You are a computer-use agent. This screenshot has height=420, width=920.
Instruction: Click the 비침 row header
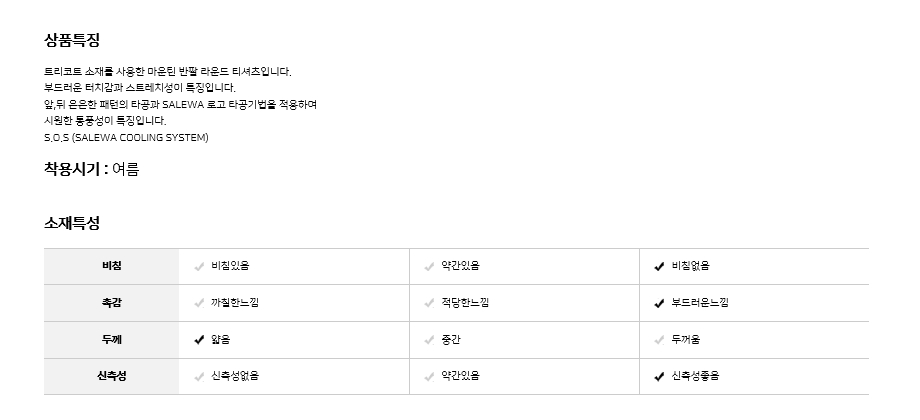tap(111, 266)
